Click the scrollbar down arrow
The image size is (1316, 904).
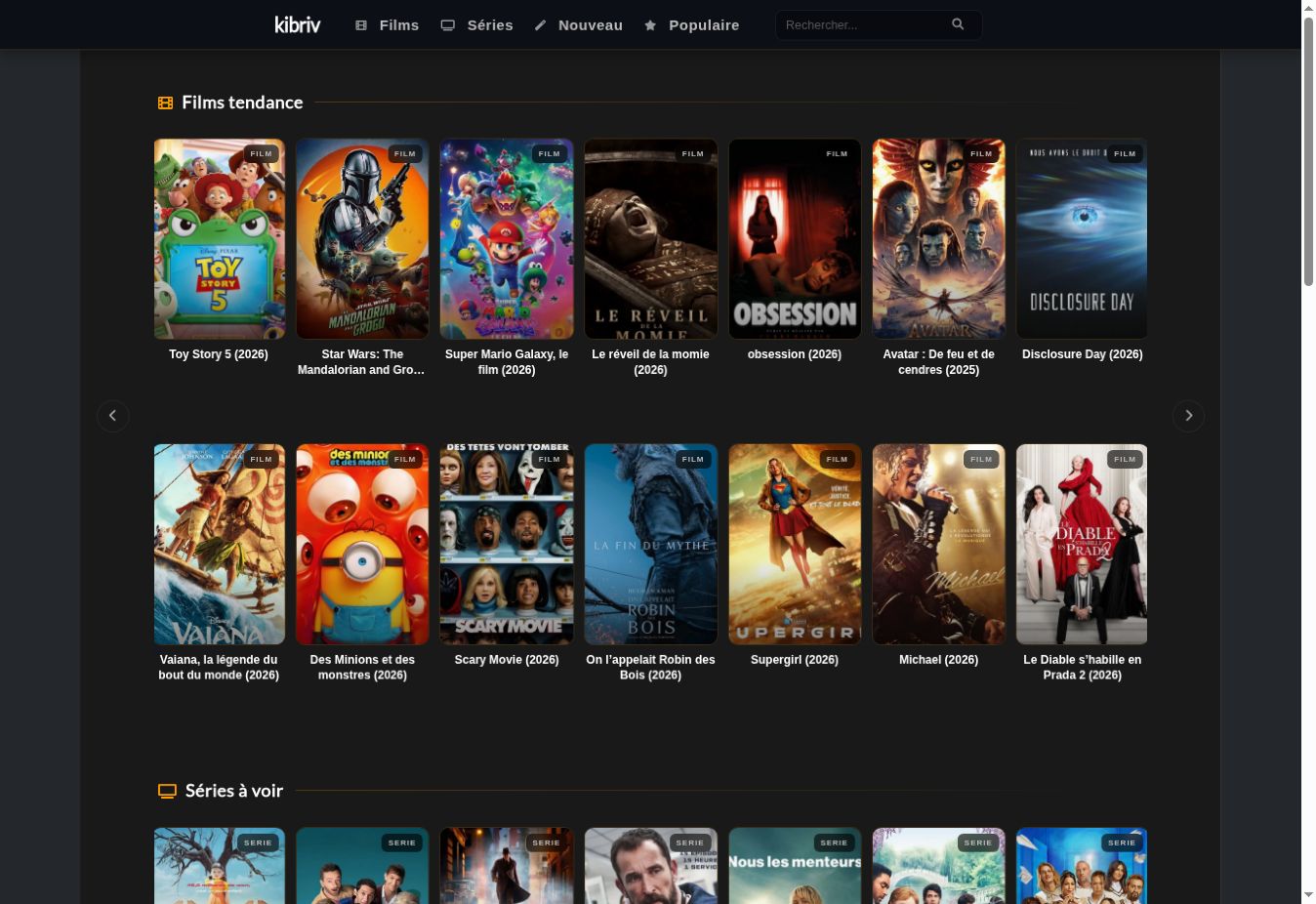(1308, 895)
